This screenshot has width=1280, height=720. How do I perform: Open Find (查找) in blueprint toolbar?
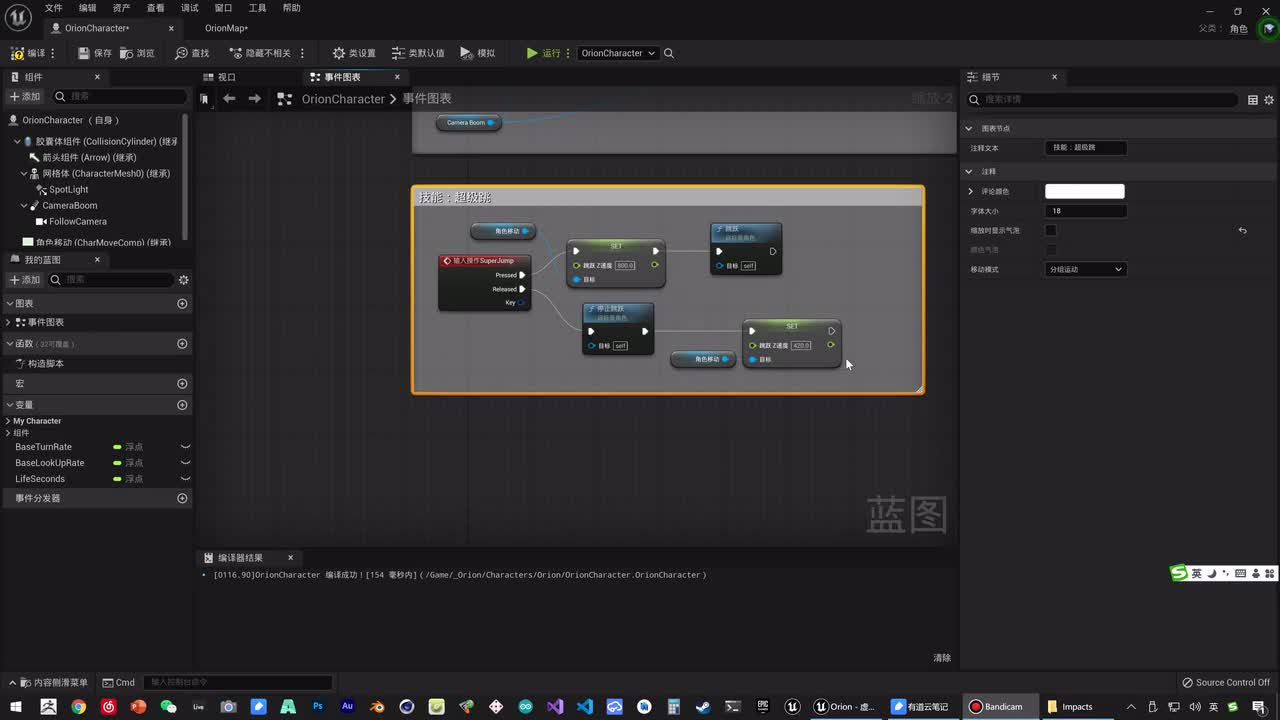191,53
